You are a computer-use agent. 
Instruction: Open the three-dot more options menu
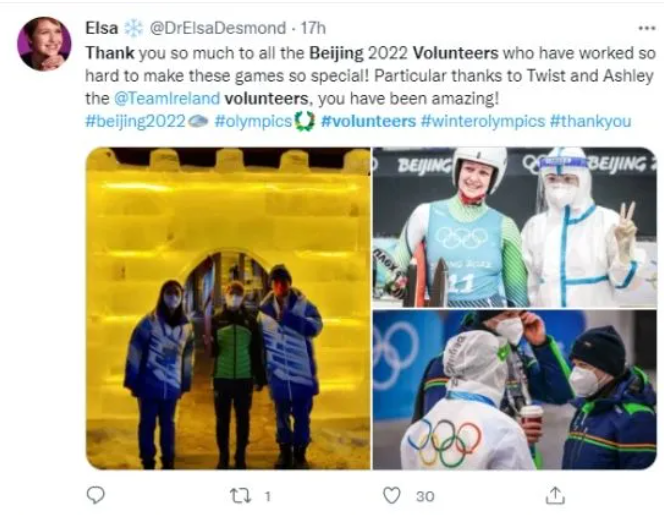(647, 28)
